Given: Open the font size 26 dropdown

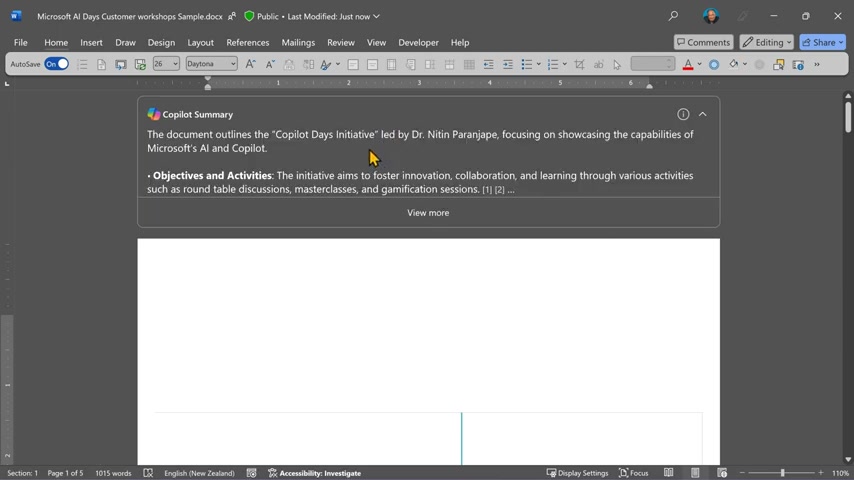Looking at the screenshot, I should click(175, 64).
